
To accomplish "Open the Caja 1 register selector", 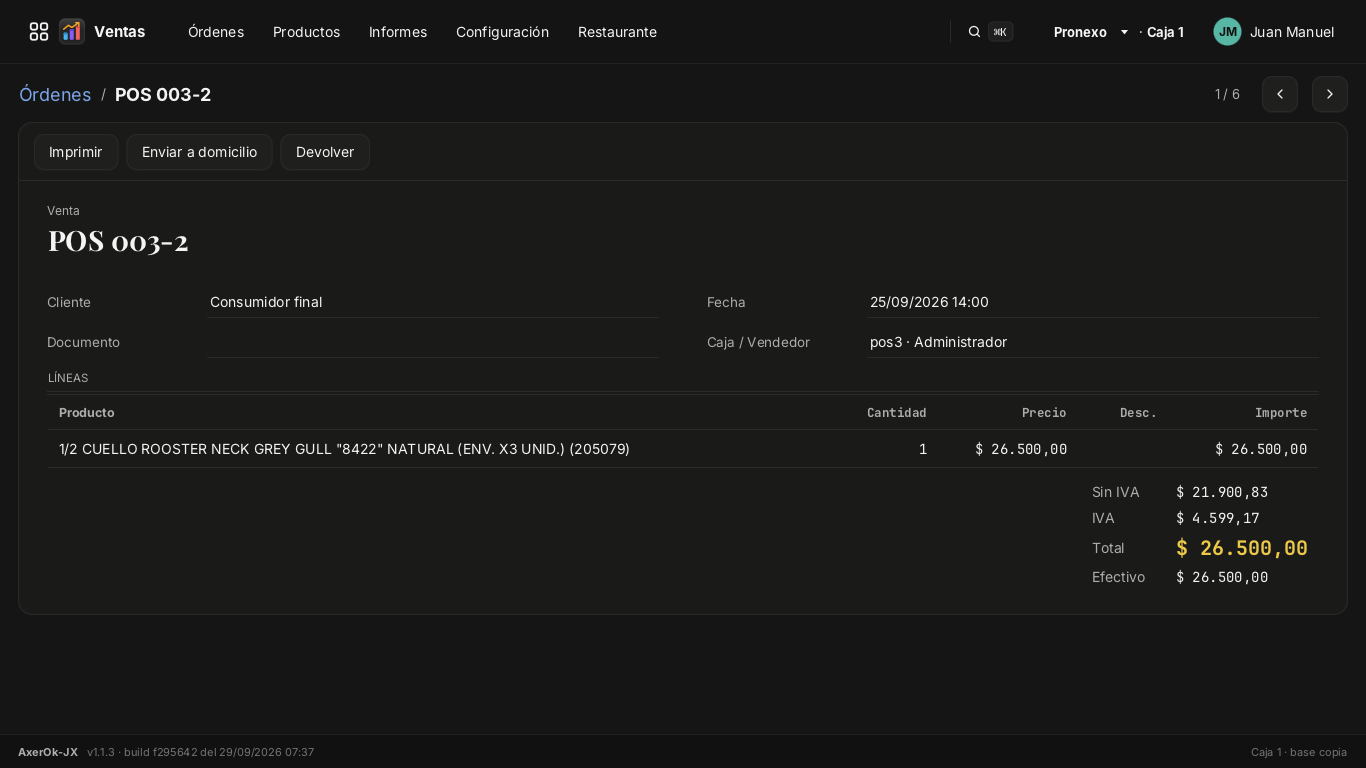I will pos(1165,32).
